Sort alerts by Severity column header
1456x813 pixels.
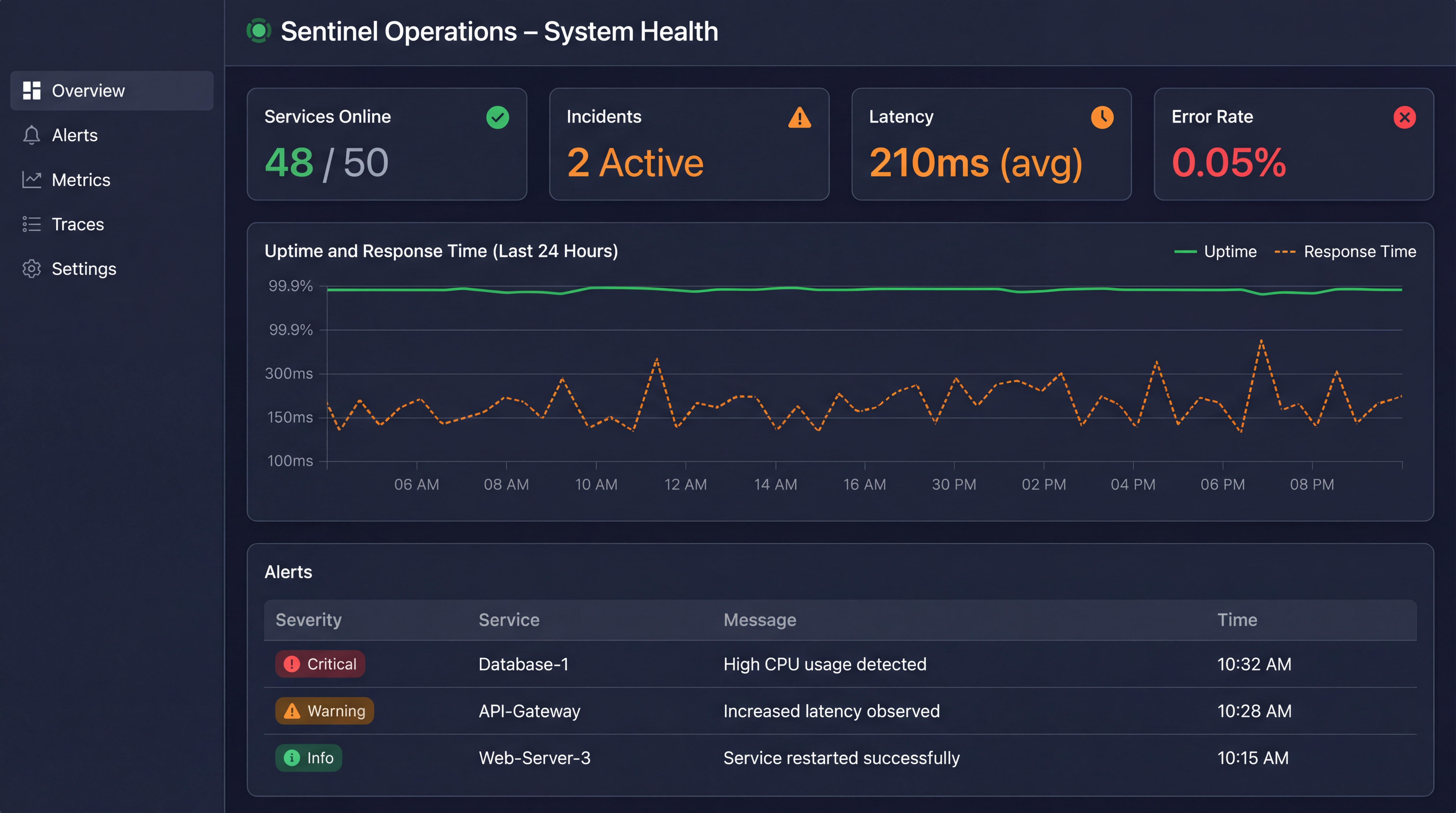tap(309, 620)
